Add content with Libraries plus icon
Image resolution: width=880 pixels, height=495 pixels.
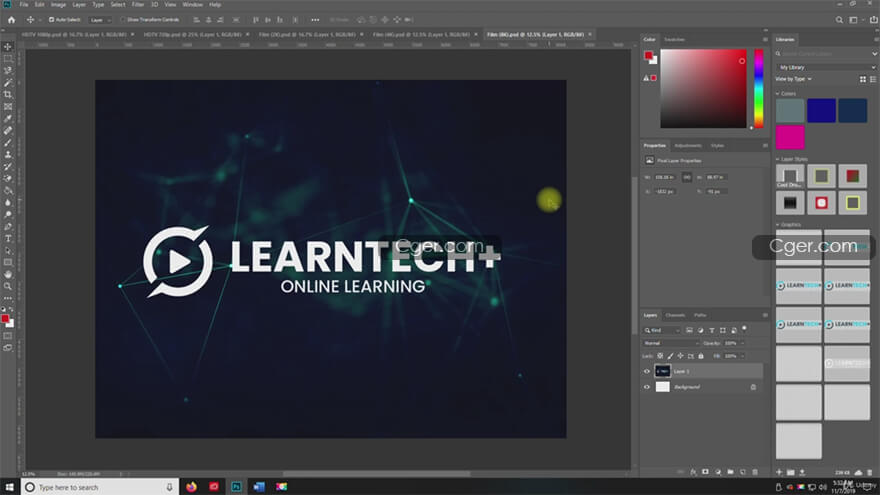(778, 472)
